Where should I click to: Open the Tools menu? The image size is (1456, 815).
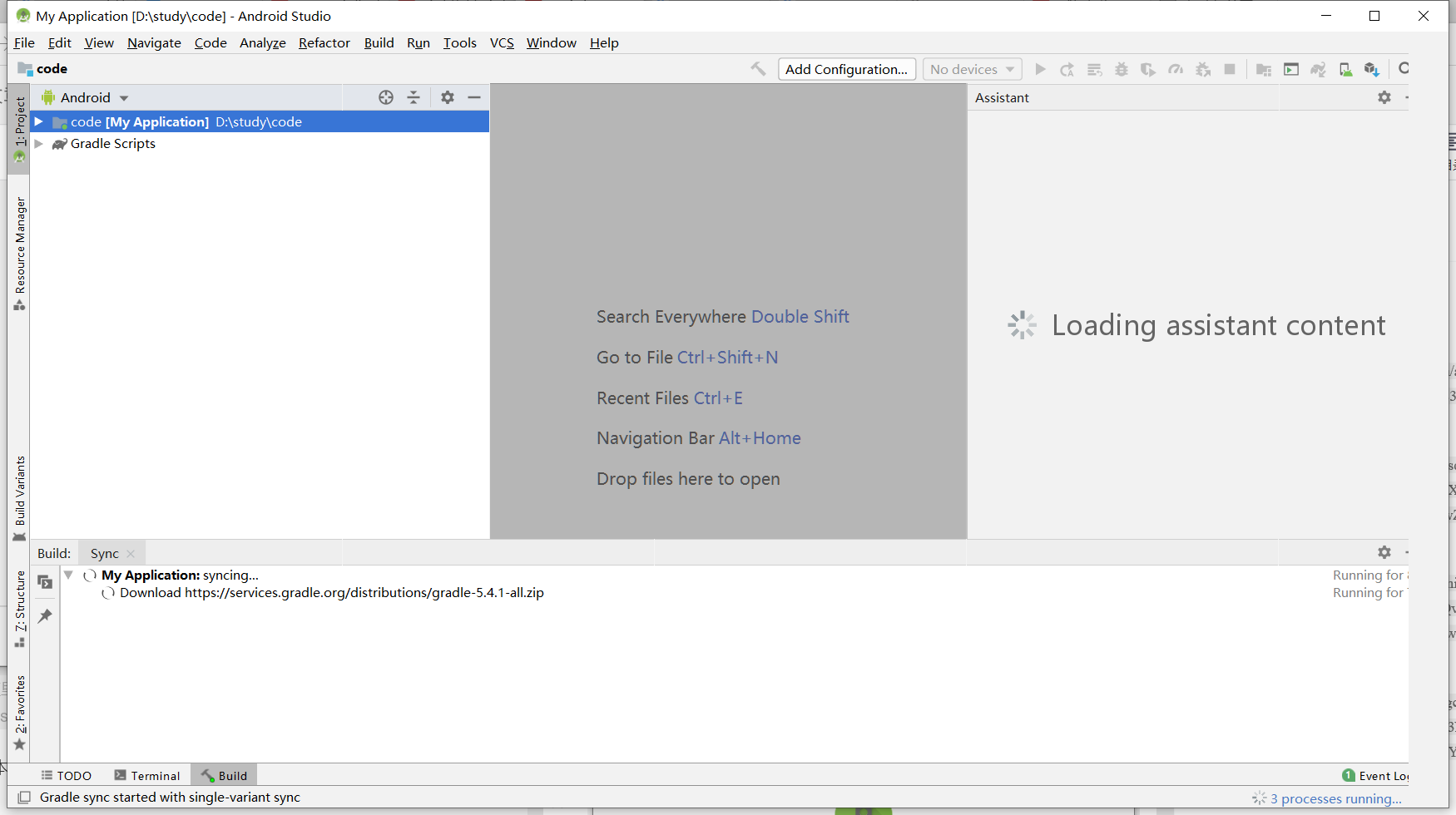(x=460, y=43)
